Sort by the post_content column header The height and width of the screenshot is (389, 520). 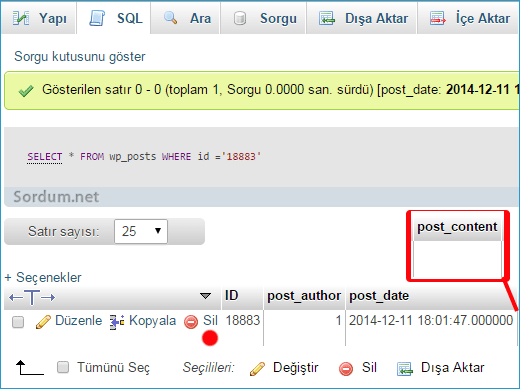[x=457, y=227]
